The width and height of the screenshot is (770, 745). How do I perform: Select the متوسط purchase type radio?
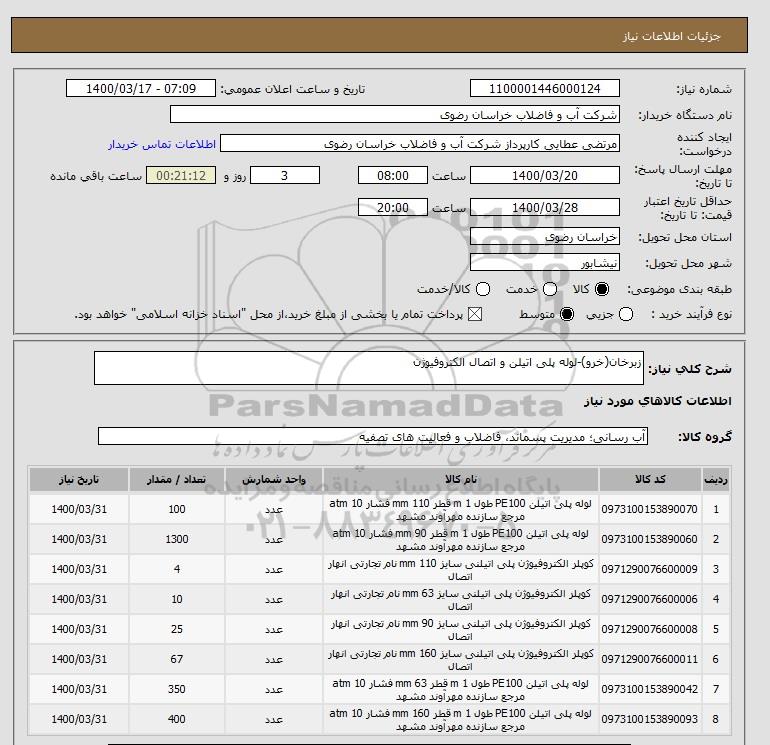click(x=567, y=314)
